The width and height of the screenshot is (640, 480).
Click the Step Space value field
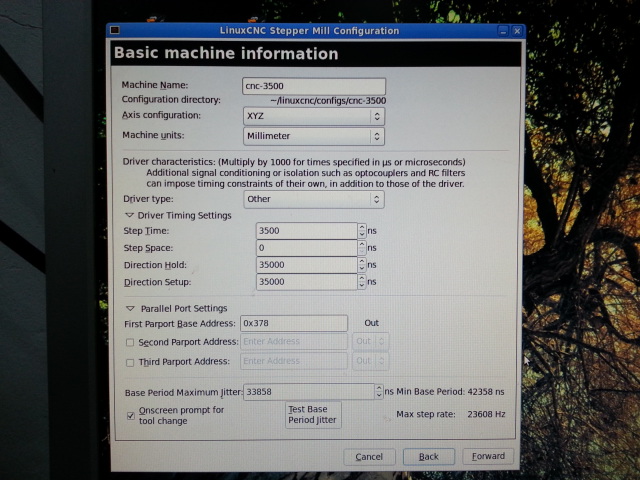point(307,248)
